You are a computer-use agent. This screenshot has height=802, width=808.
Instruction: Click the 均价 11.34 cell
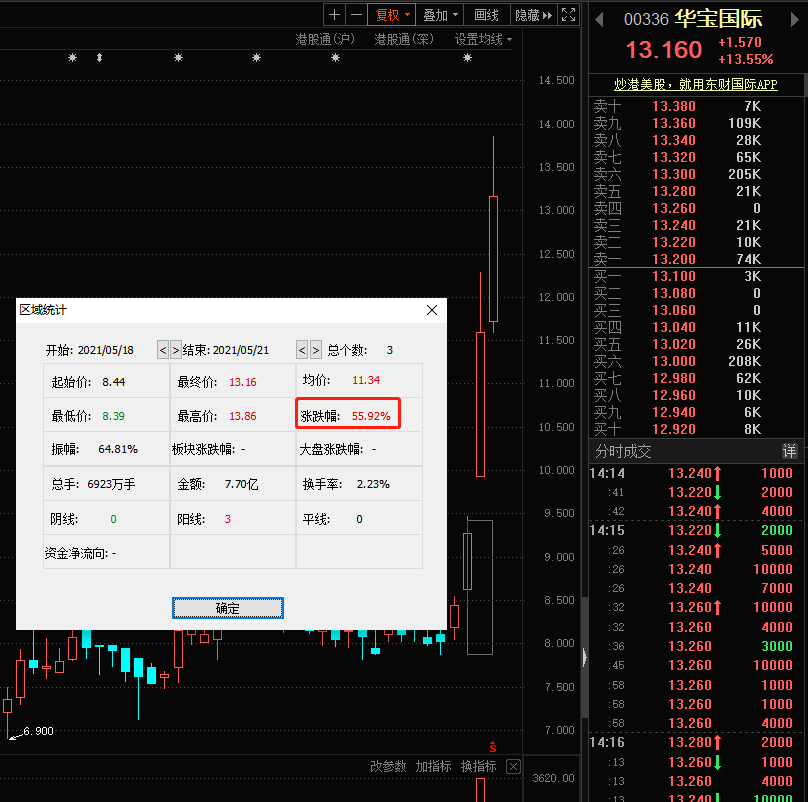tap(359, 381)
